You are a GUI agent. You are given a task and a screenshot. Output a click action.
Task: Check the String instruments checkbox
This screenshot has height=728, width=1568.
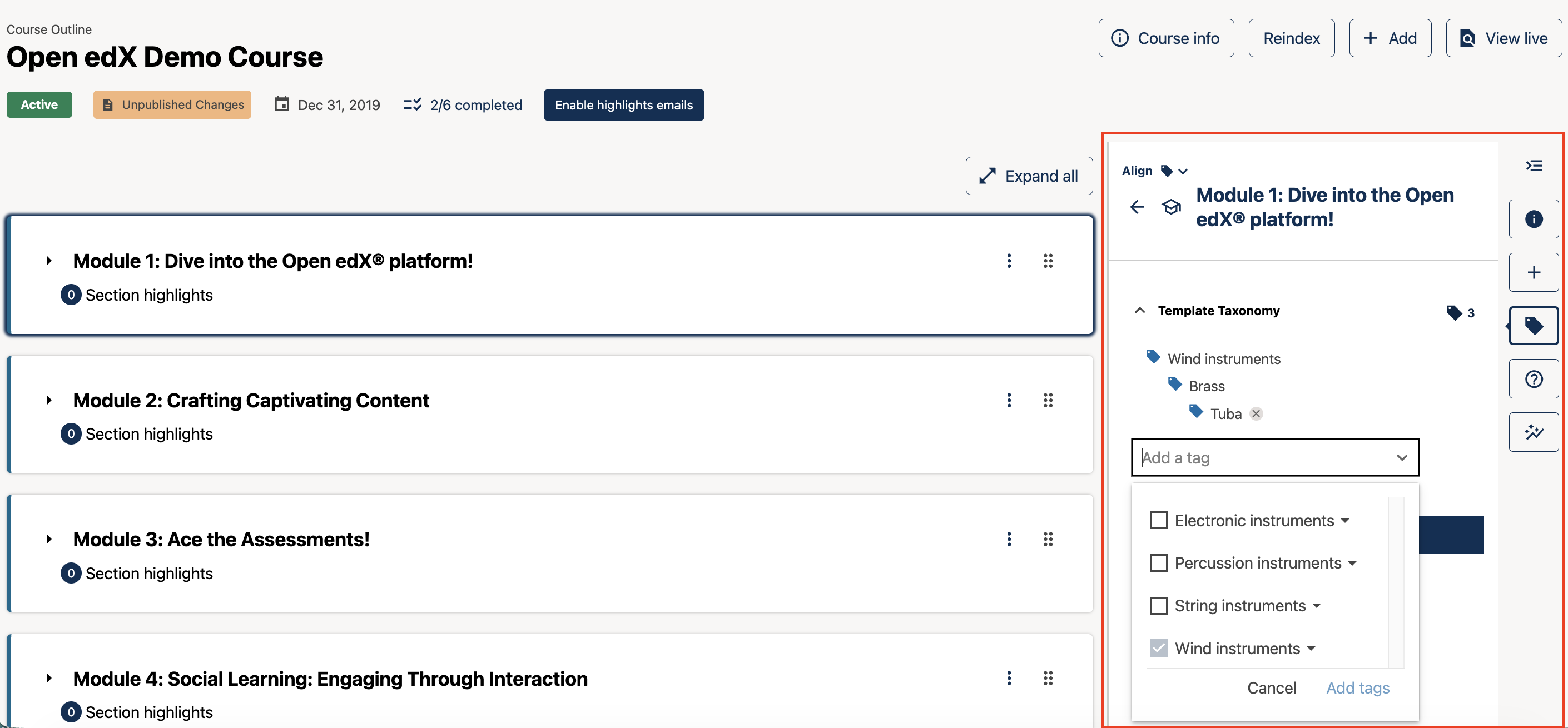point(1158,606)
